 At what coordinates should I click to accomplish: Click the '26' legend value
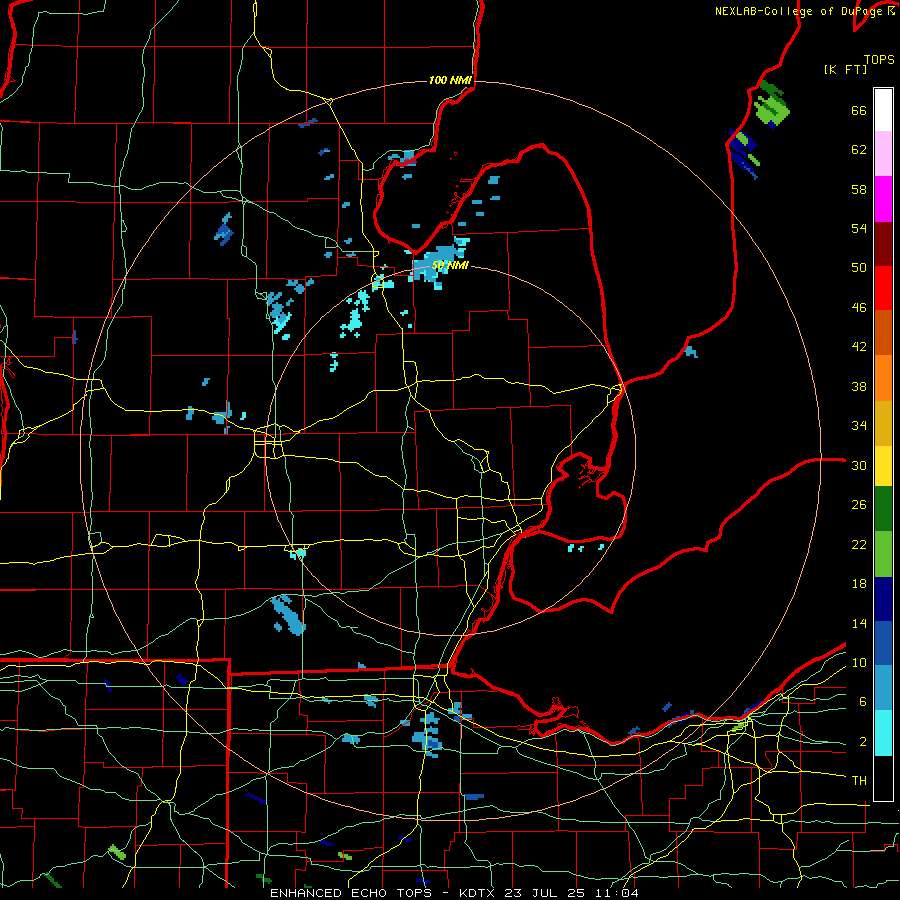(x=859, y=505)
